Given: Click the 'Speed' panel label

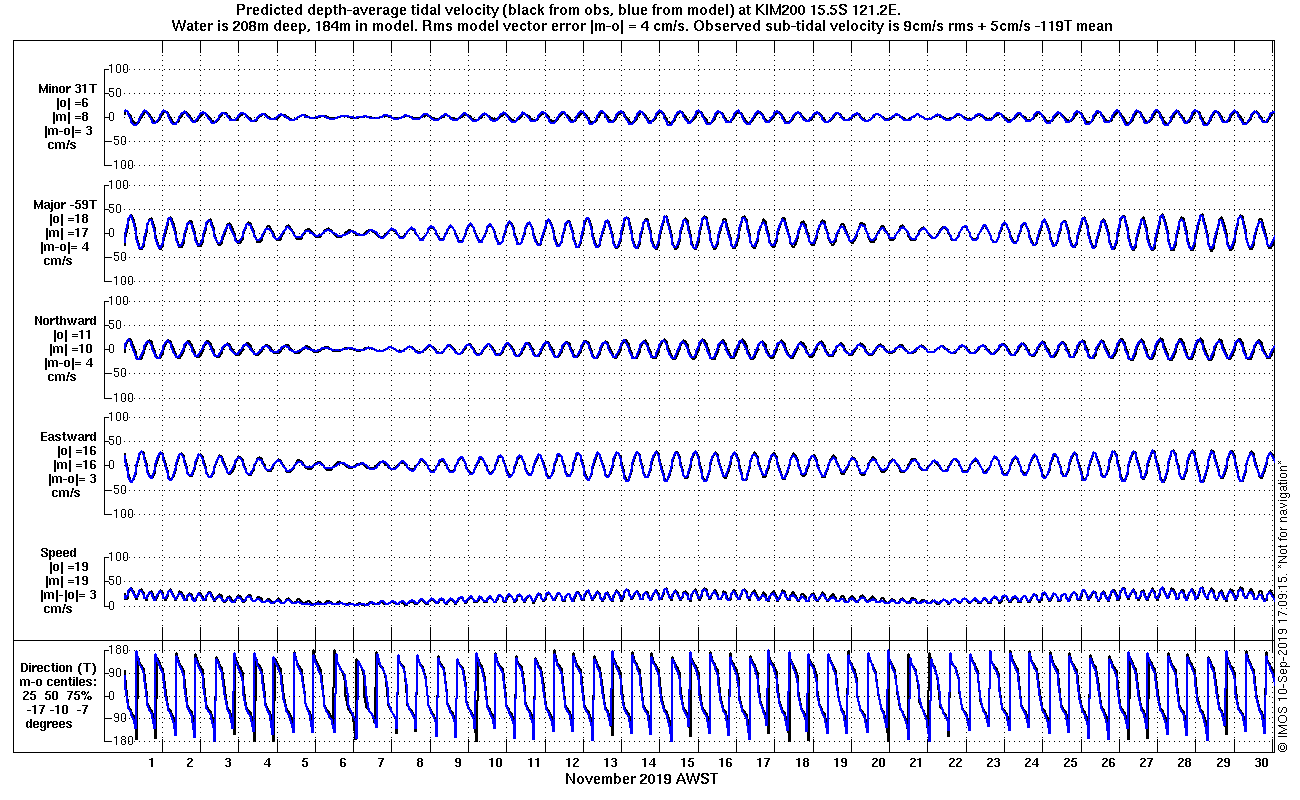Looking at the screenshot, I should coord(58,553).
